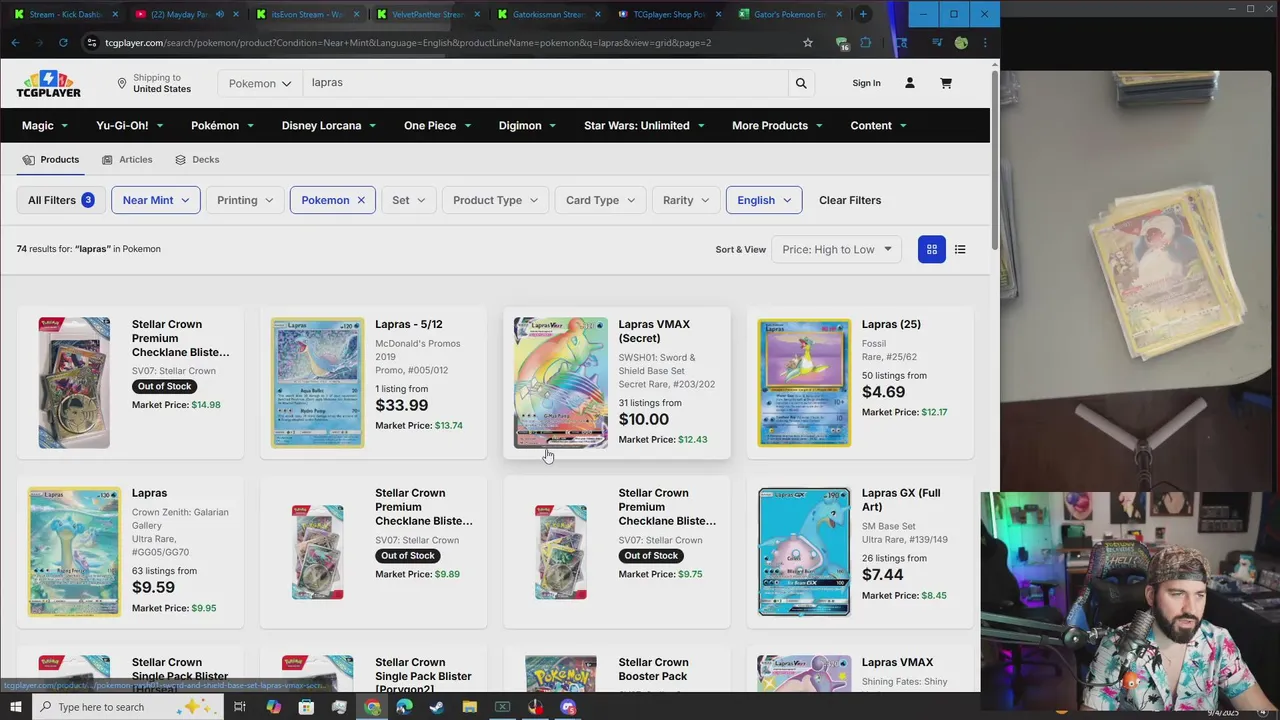Open Lapras VMAX (Secret) product title

coord(654,331)
